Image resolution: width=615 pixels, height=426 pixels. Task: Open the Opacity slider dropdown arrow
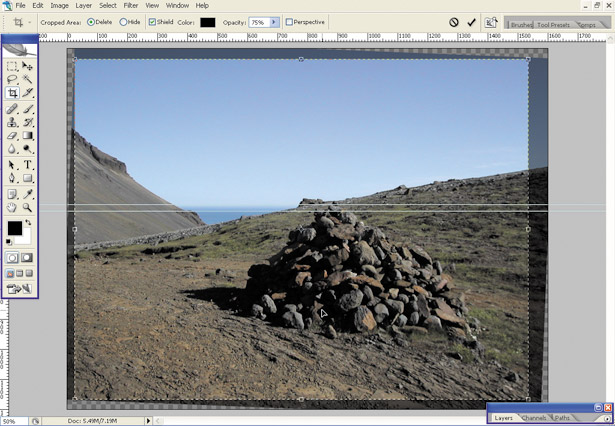[274, 22]
